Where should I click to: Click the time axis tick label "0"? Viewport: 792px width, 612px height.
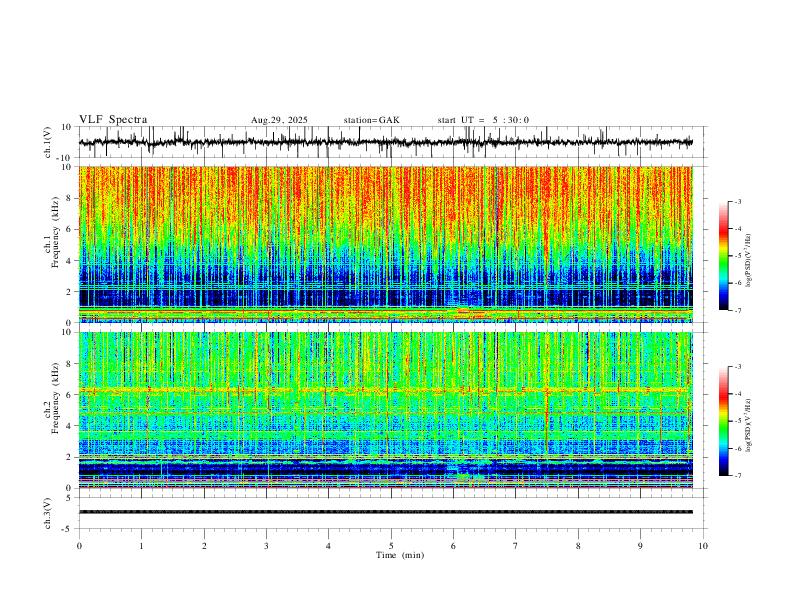(79, 546)
